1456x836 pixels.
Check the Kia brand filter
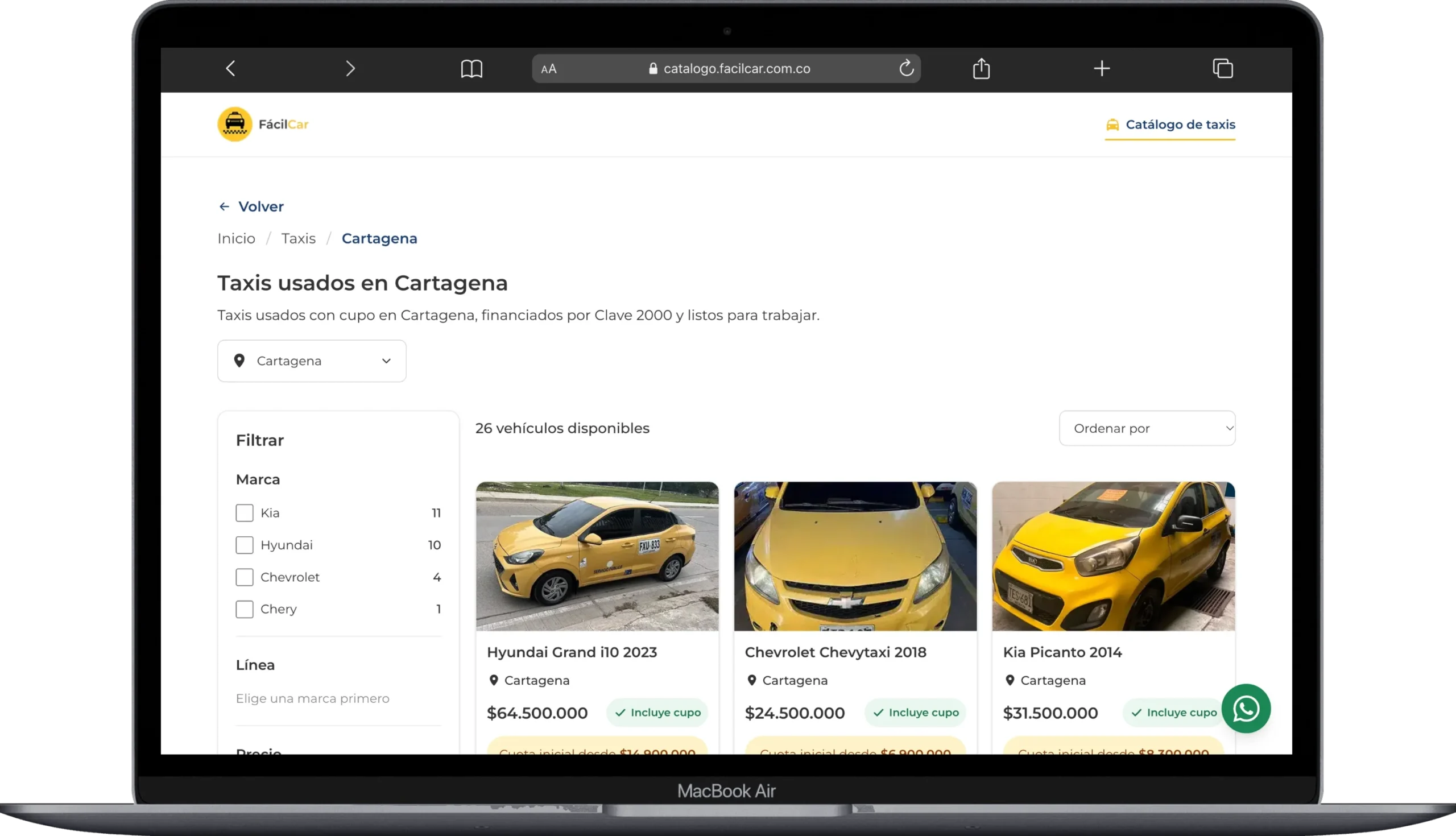tap(245, 513)
